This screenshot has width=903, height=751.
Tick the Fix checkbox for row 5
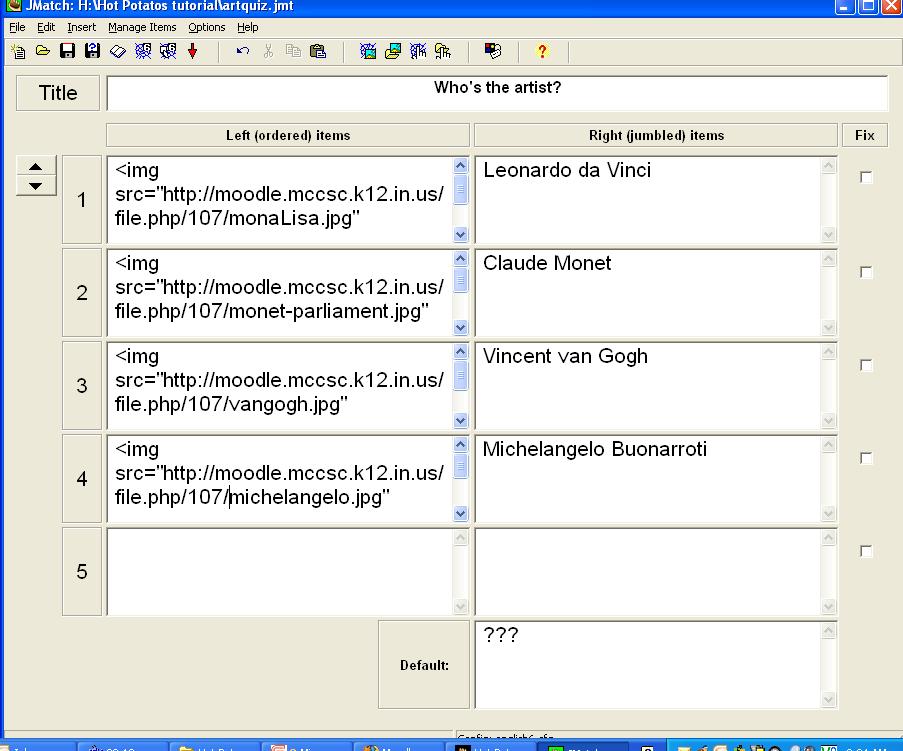(866, 551)
